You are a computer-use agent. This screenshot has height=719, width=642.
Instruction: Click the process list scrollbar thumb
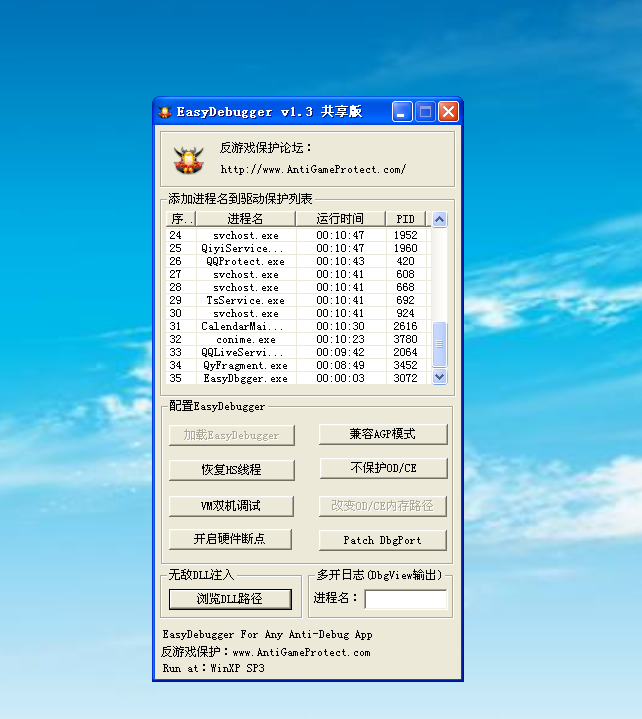click(439, 344)
